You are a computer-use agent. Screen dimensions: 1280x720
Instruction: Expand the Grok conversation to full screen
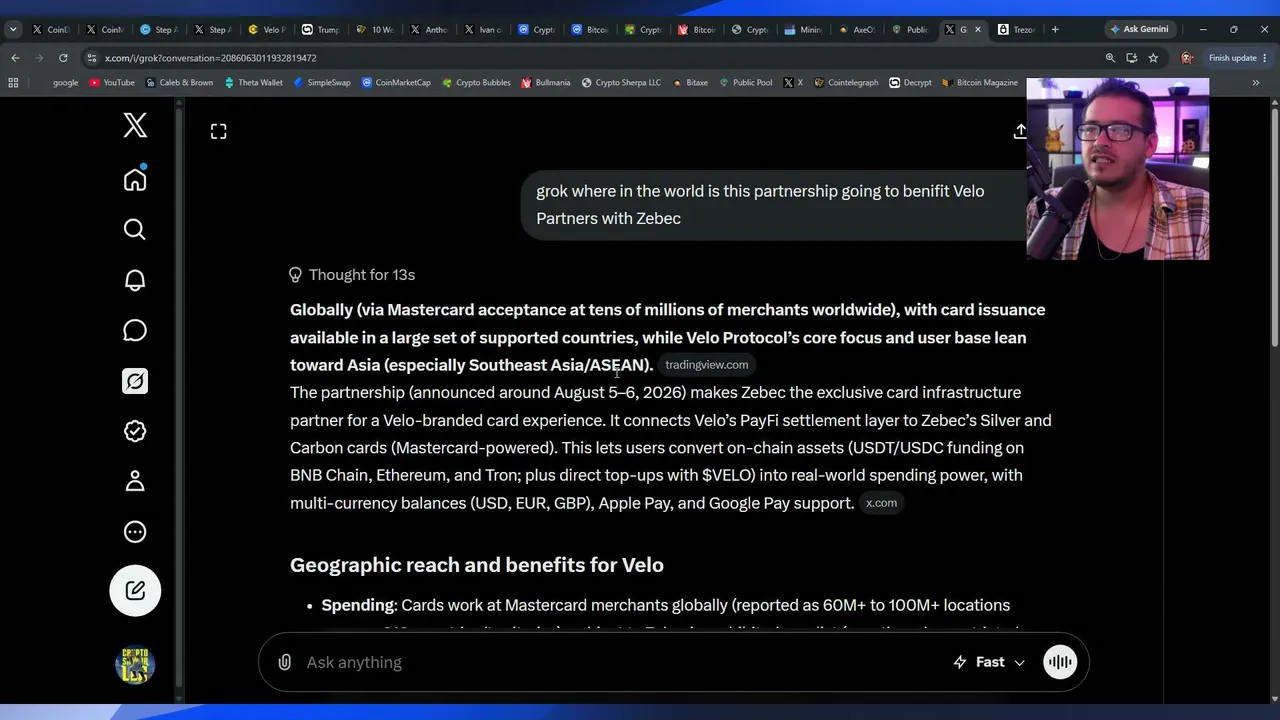(x=218, y=131)
